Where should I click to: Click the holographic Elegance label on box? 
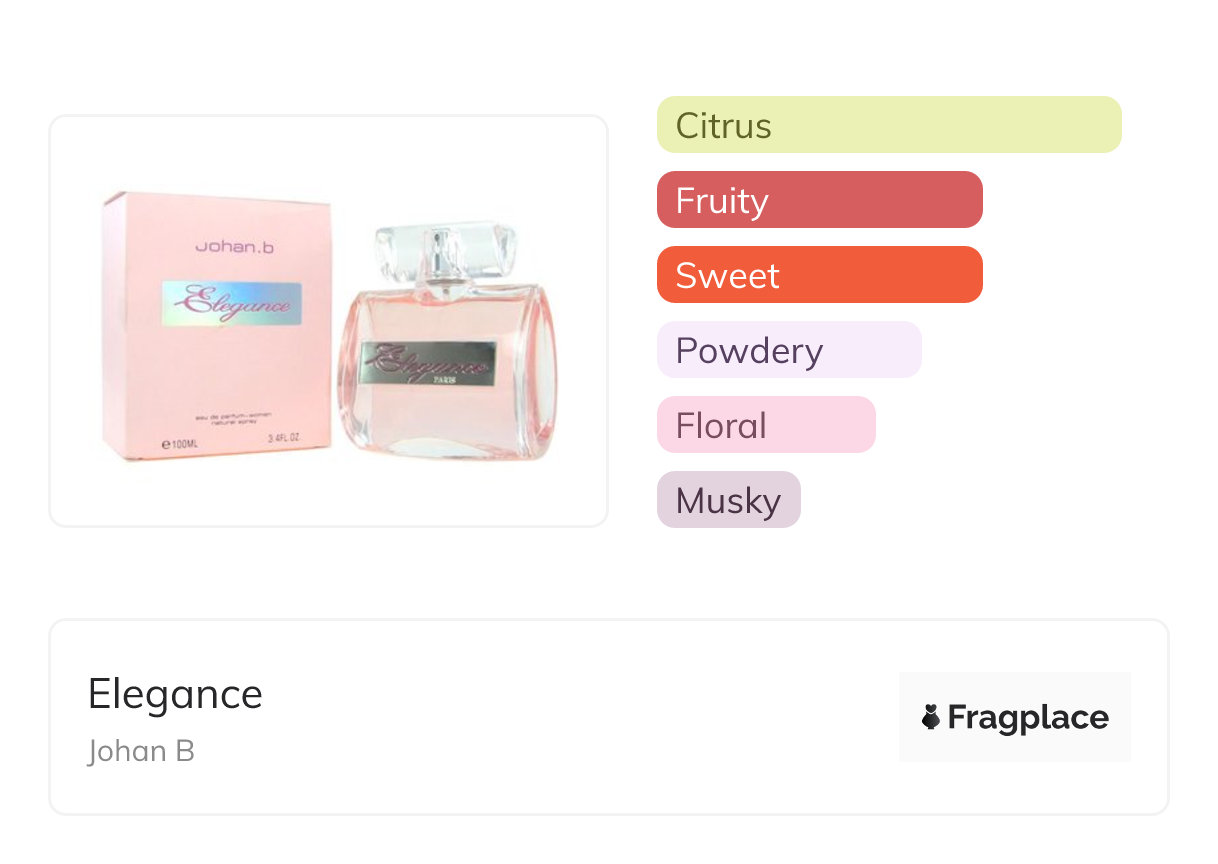click(232, 303)
